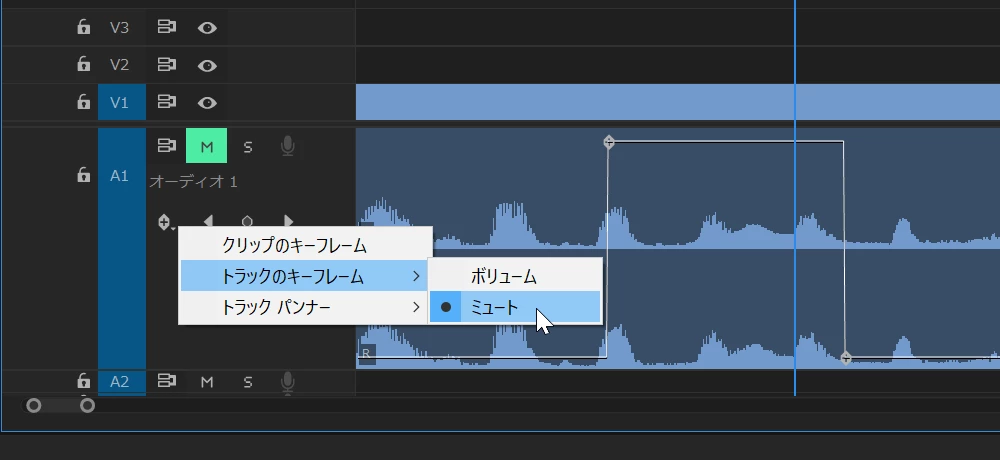Add or remove keyframe on A1
Viewport: 1000px width, 460px height.
pos(247,222)
